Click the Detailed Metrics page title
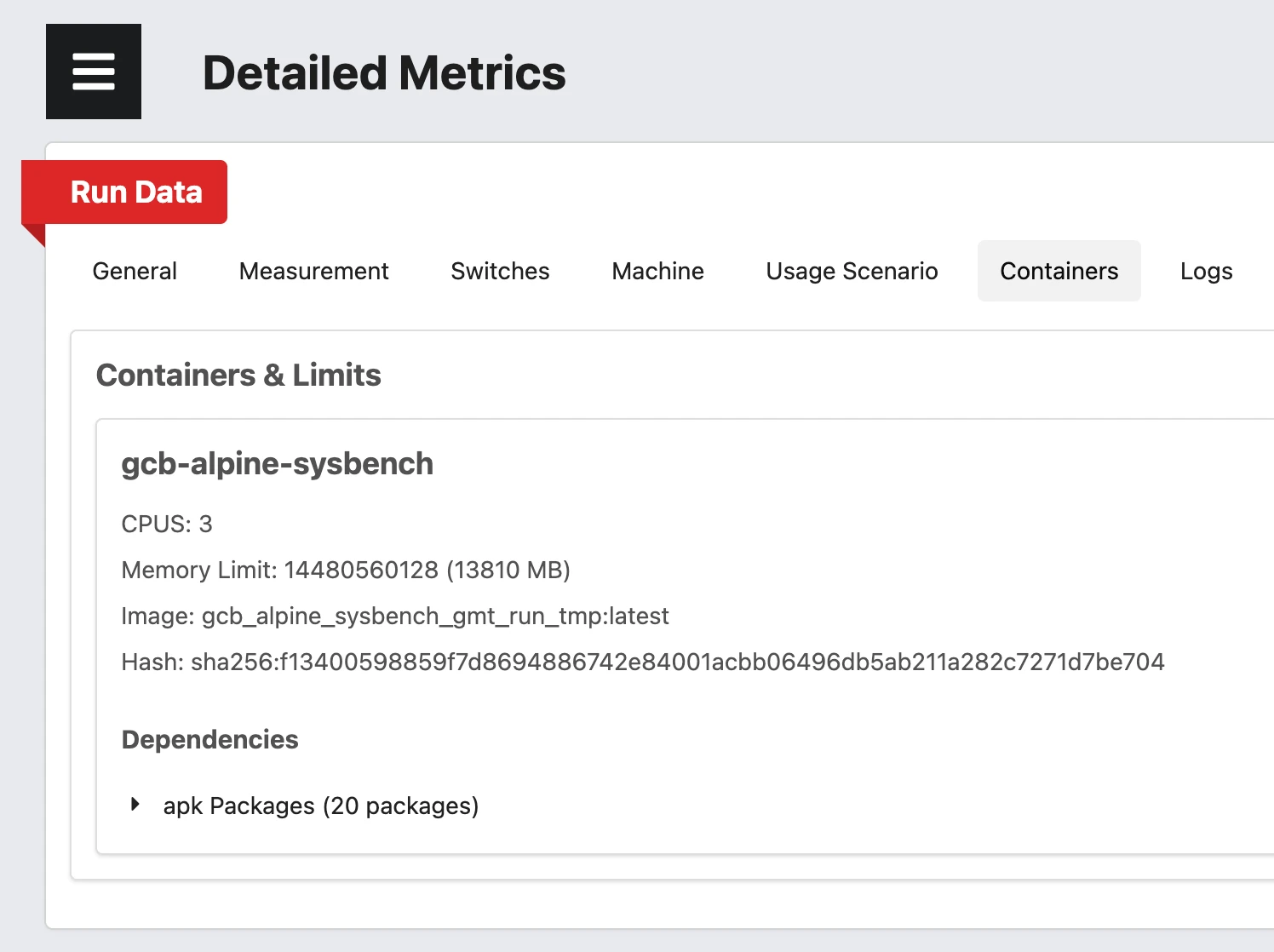 (x=384, y=72)
